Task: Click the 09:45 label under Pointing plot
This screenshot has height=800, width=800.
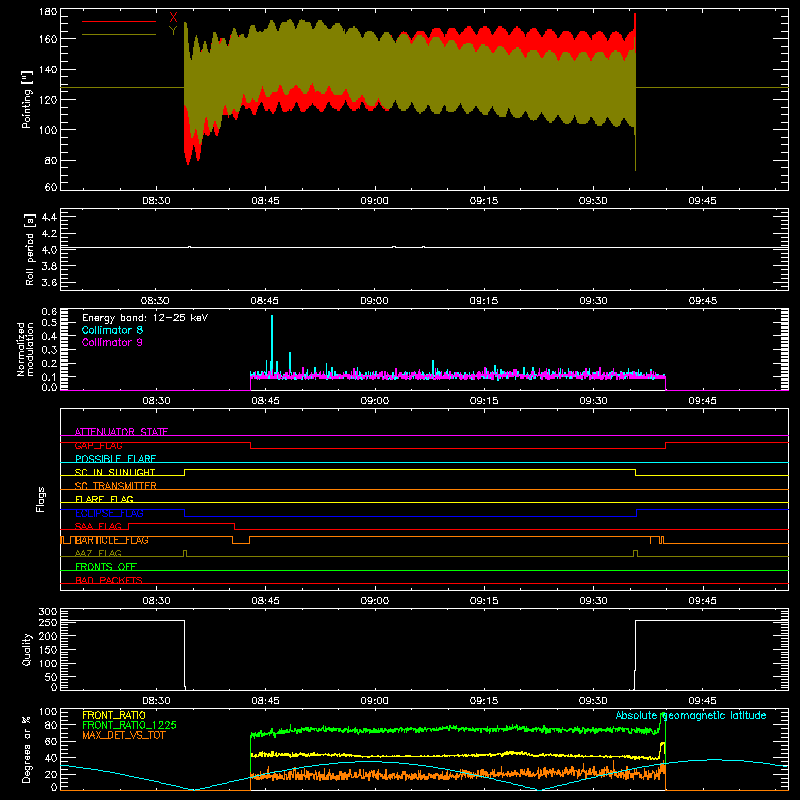Action: [703, 201]
